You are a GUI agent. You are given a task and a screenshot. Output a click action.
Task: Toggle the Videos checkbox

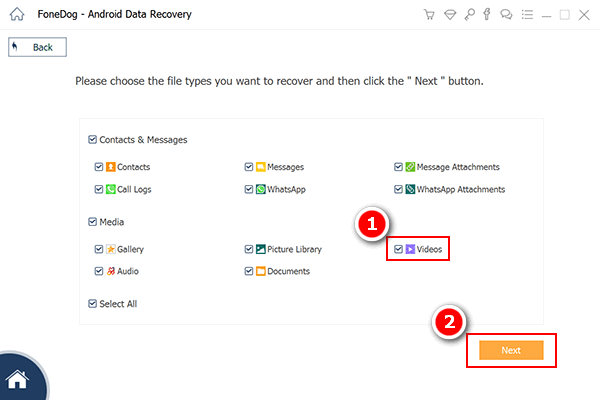point(398,249)
